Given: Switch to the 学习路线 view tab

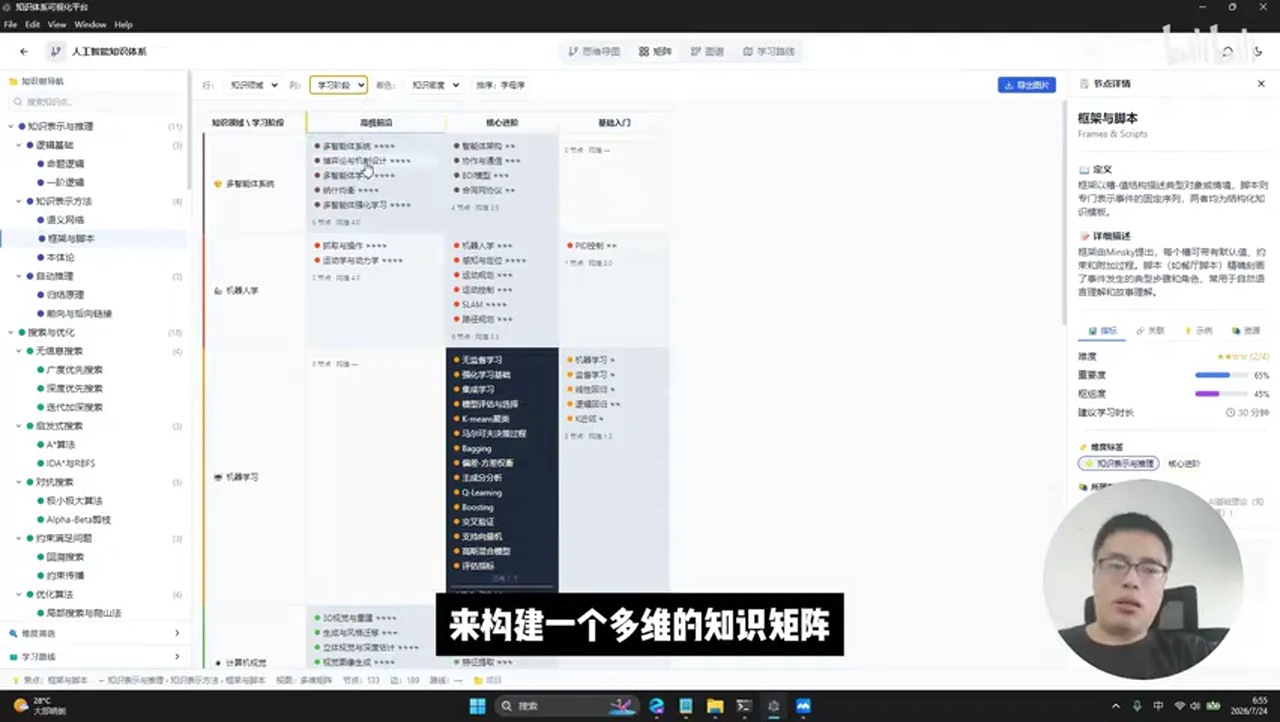Looking at the screenshot, I should coord(769,51).
